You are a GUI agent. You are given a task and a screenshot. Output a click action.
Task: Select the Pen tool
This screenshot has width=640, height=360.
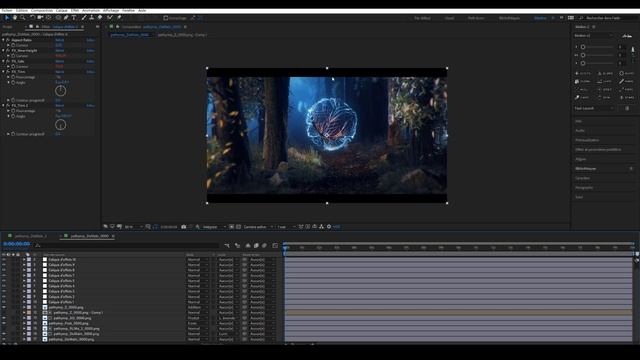pyautogui.click(x=66, y=18)
